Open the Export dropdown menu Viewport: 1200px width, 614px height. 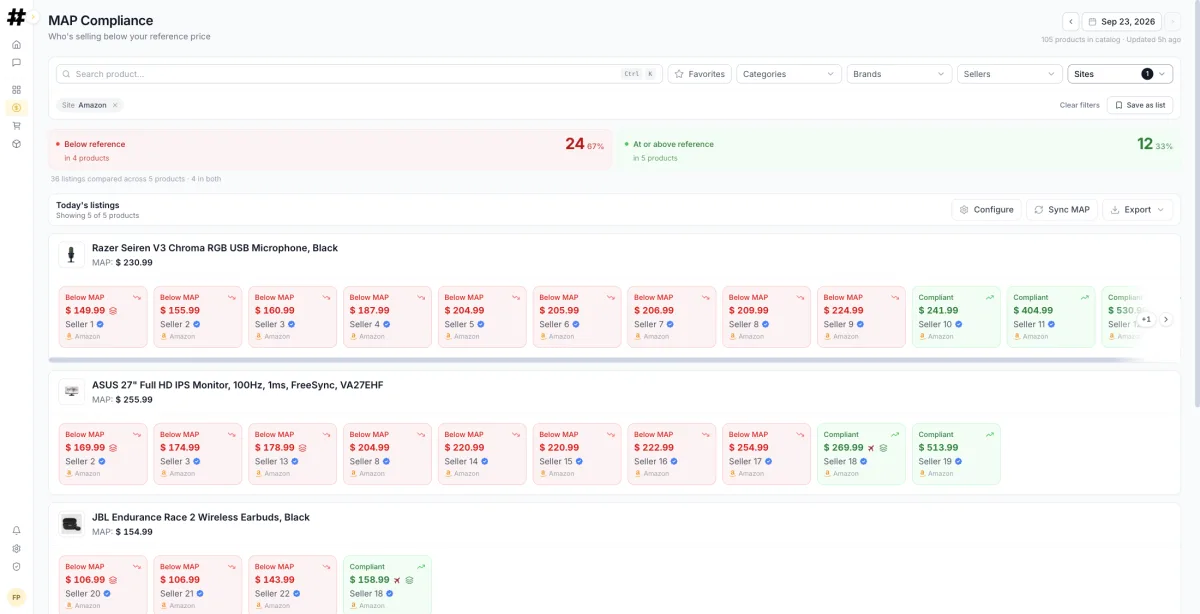point(1138,210)
